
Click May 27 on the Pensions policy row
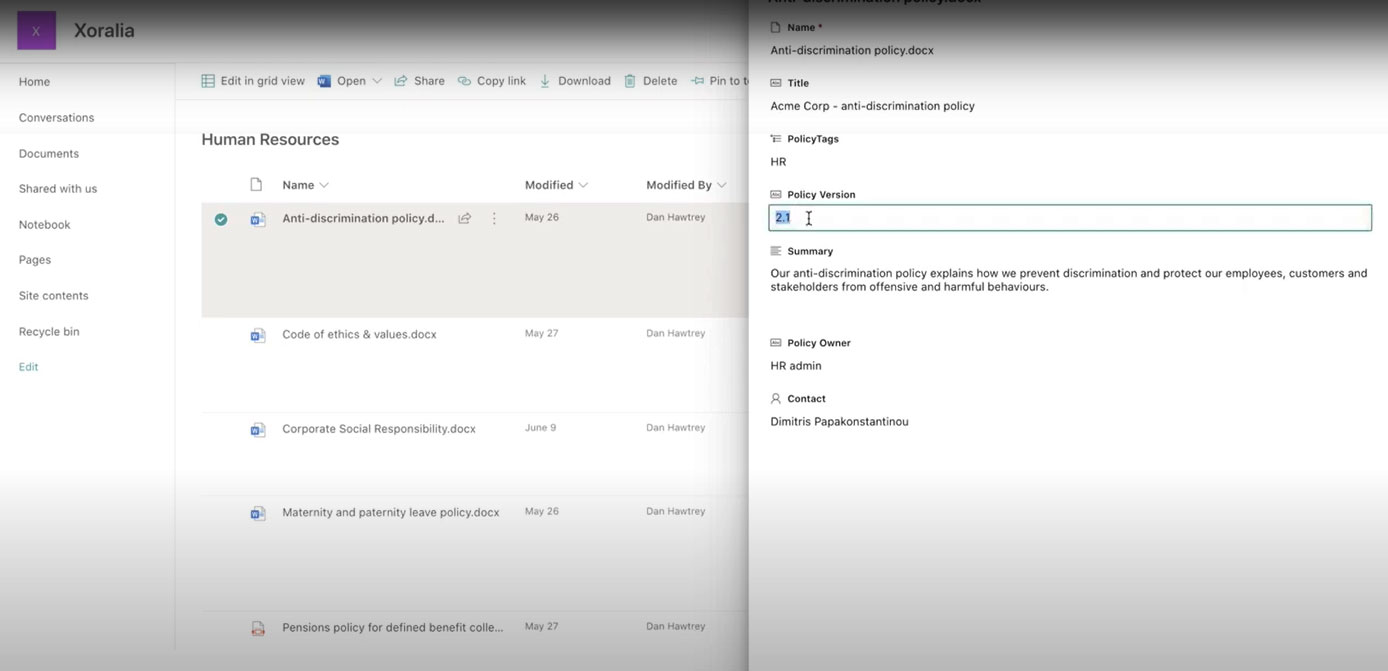(541, 627)
